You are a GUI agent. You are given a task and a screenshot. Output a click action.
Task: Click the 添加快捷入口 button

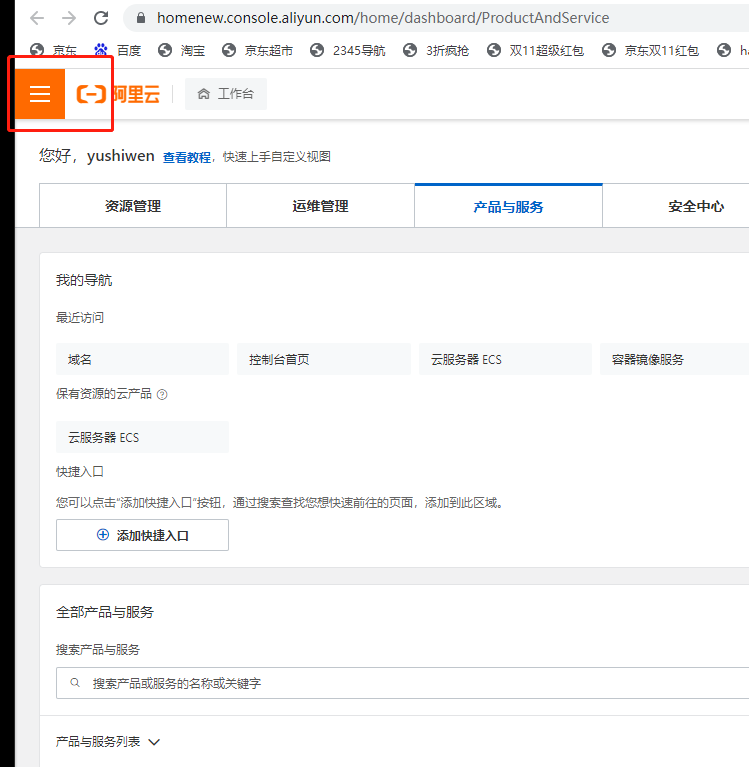click(x=142, y=535)
